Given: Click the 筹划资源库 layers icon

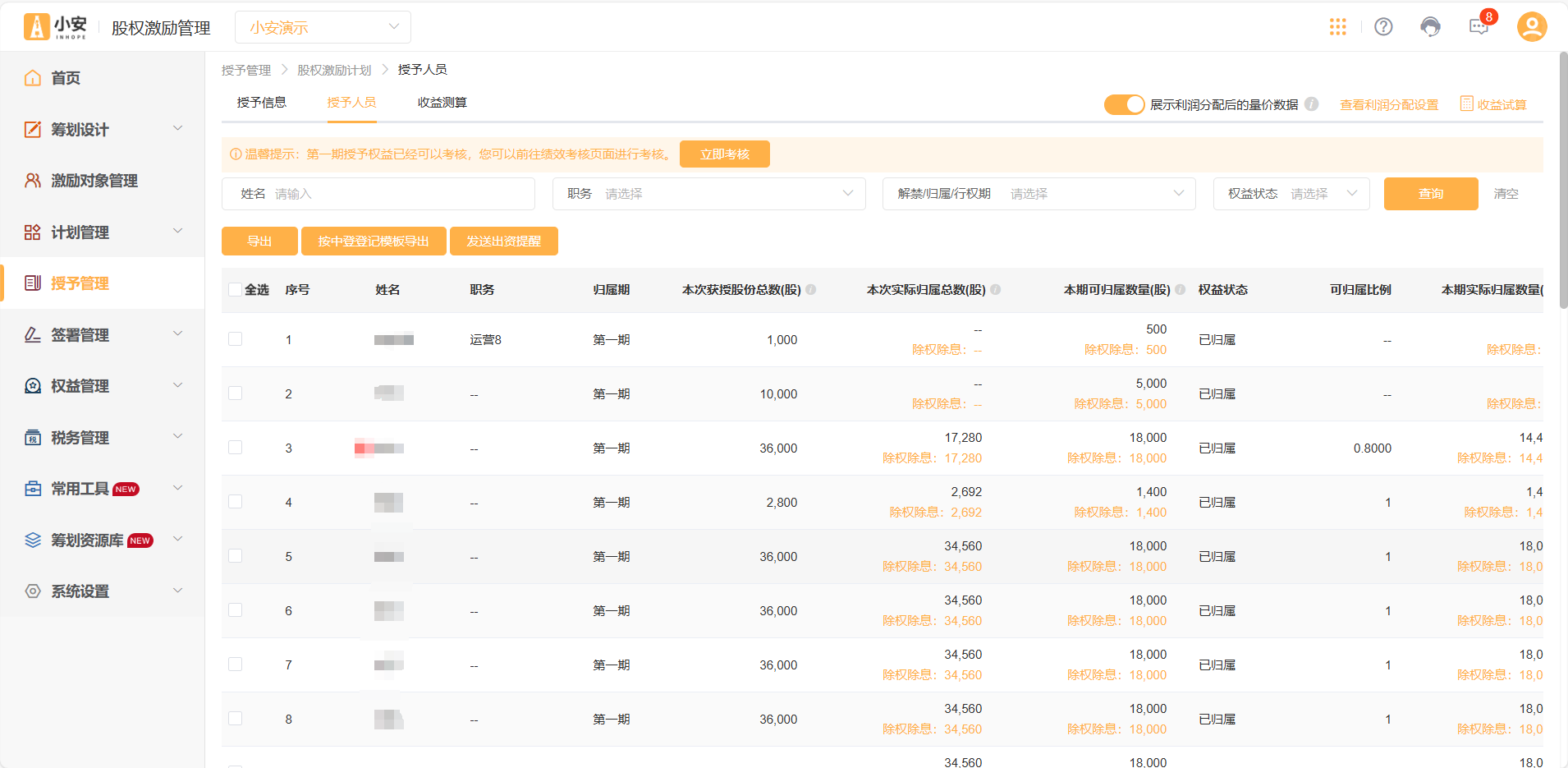Looking at the screenshot, I should tap(33, 540).
